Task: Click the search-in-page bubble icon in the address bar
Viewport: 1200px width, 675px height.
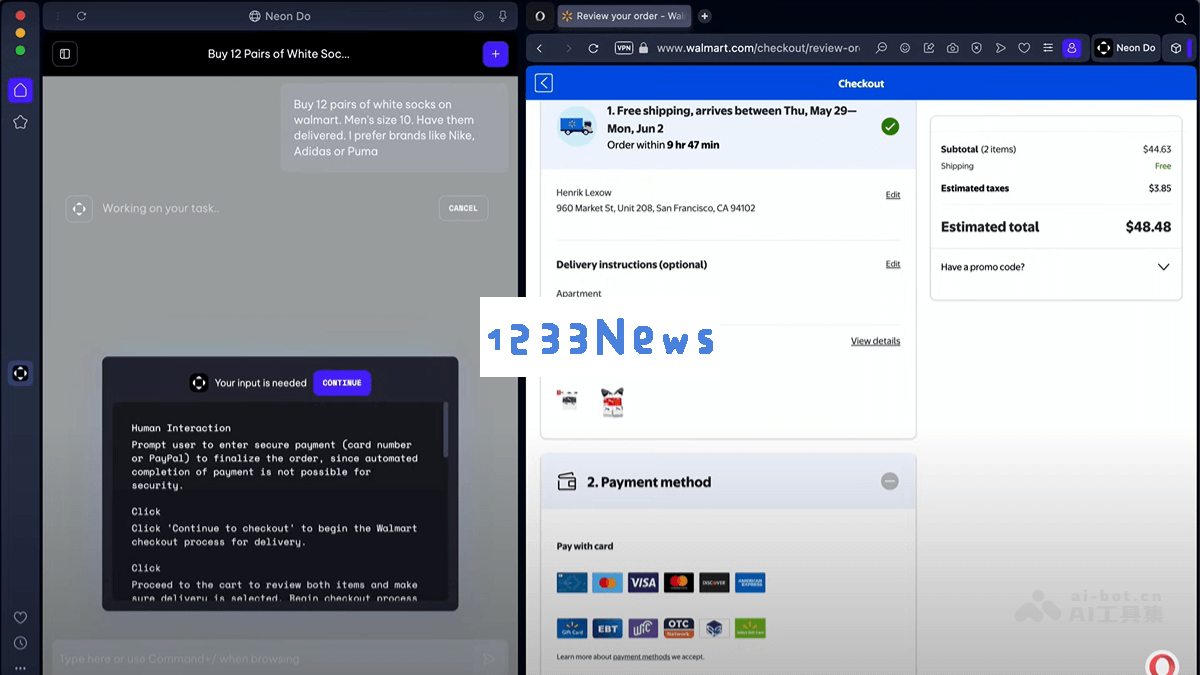Action: pyautogui.click(x=881, y=48)
